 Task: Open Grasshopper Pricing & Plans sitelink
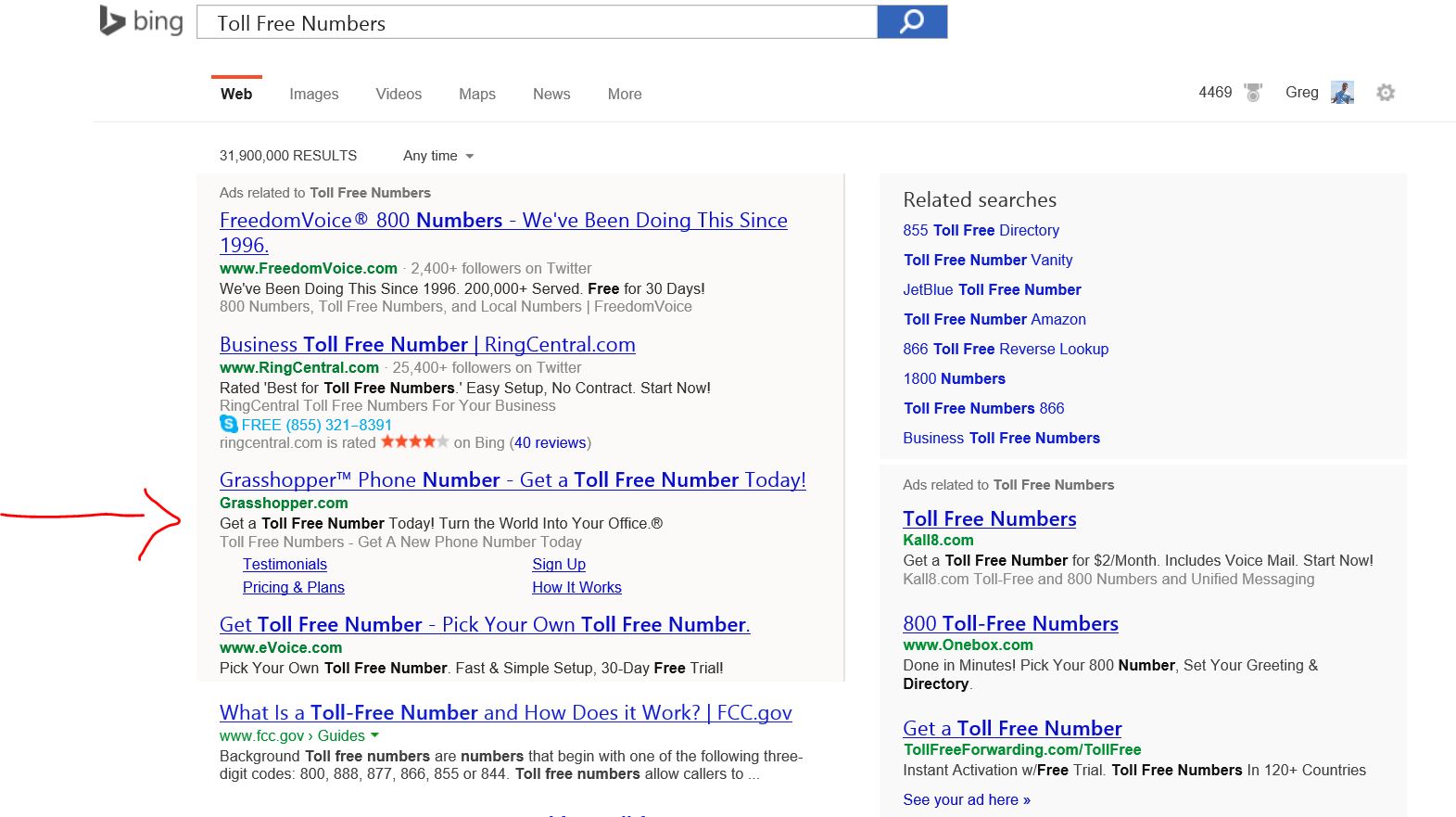tap(293, 587)
